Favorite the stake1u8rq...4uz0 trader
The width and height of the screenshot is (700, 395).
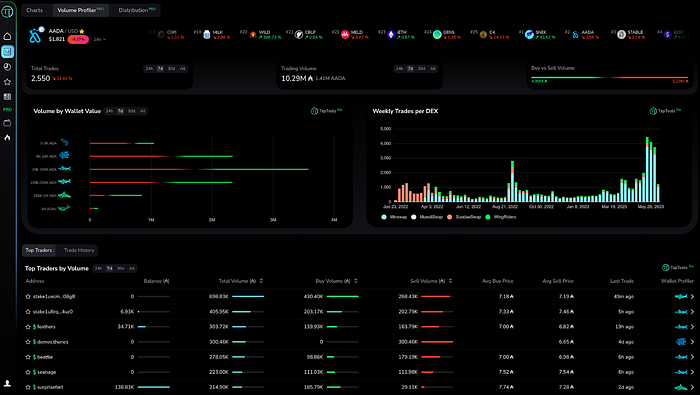pyautogui.click(x=28, y=312)
